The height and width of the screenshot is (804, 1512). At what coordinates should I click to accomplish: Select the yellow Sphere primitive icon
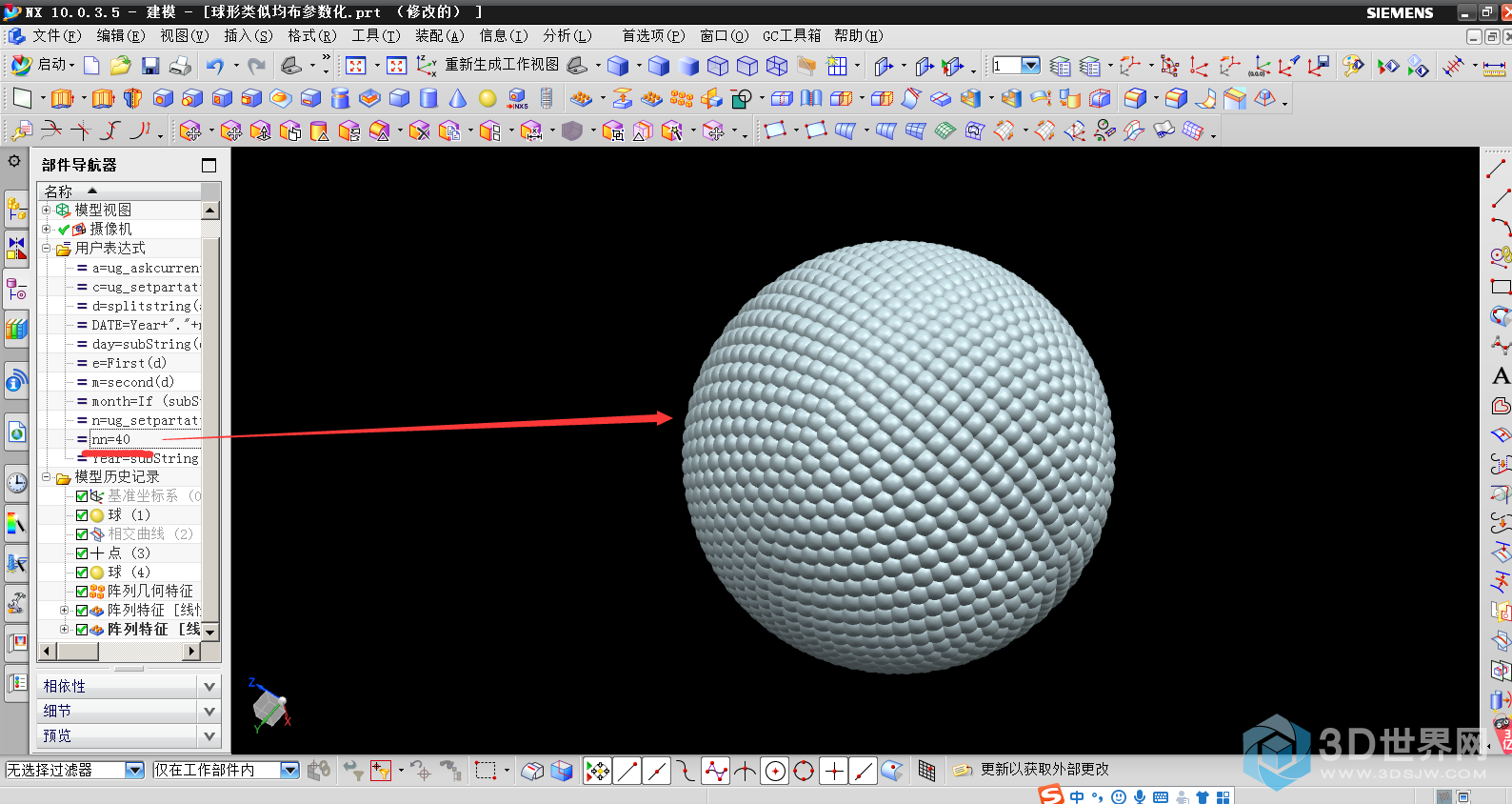click(487, 98)
